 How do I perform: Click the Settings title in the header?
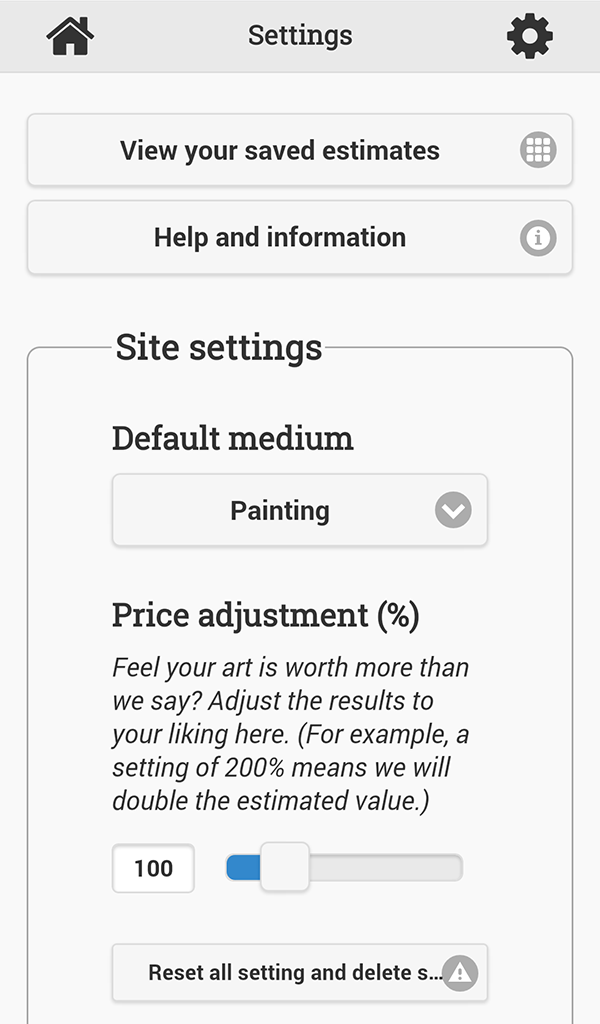click(300, 34)
